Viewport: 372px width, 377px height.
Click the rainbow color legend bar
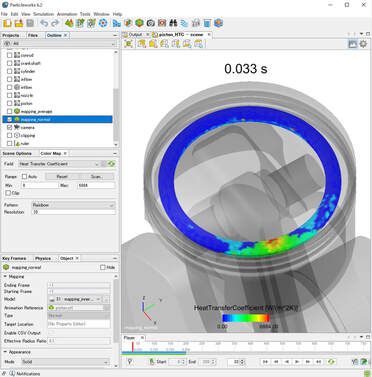tap(246, 318)
